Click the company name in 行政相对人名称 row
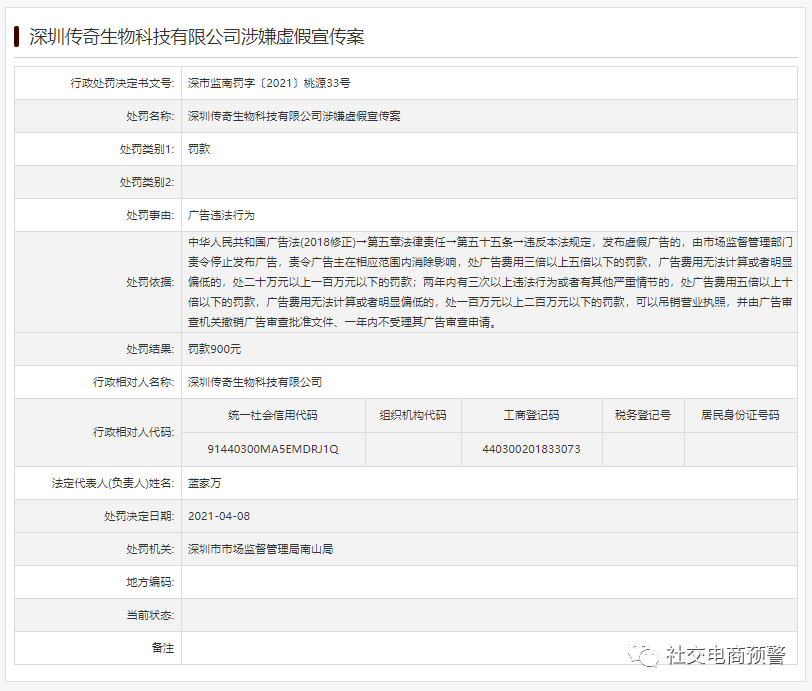This screenshot has width=812, height=691. pos(255,382)
